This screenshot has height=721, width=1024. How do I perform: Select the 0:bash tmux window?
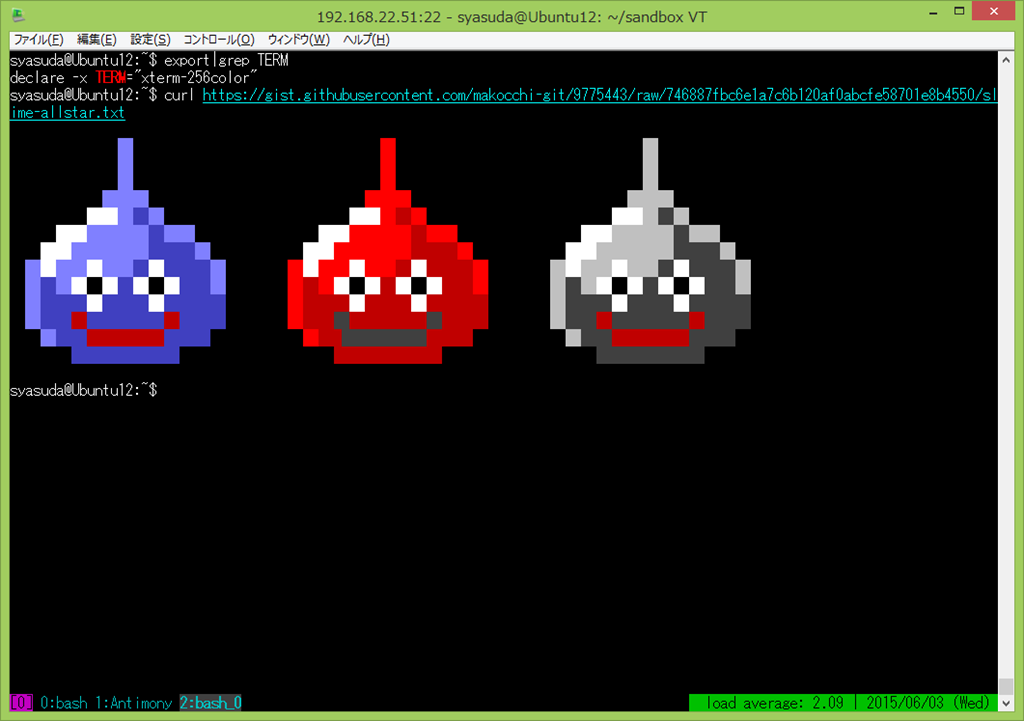point(64,703)
